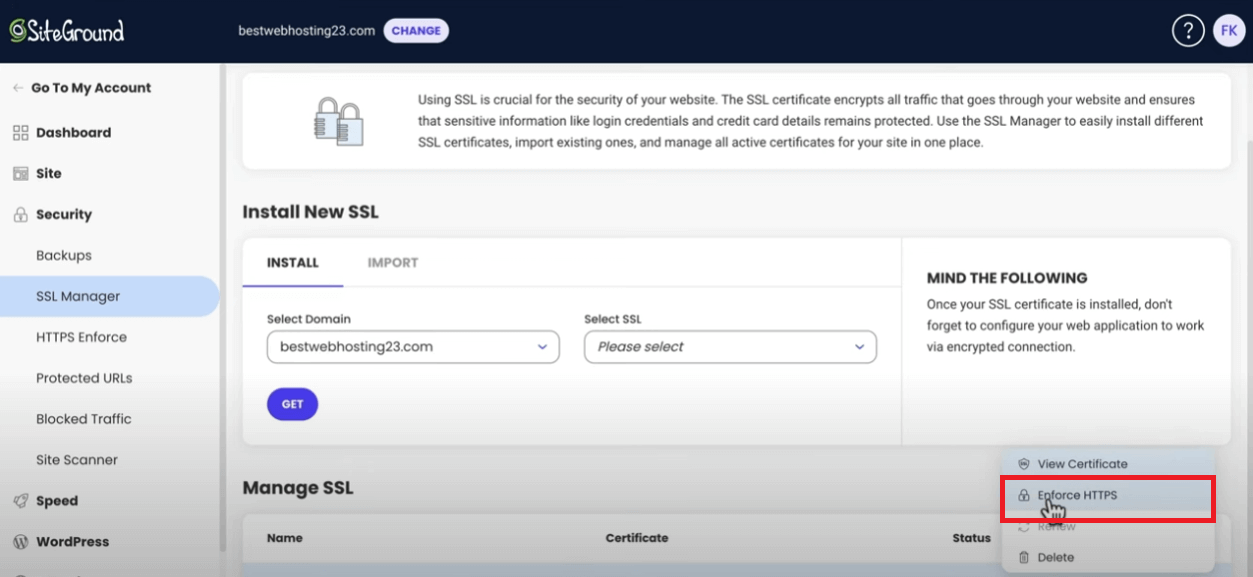
Task: Click the Security padlock icon
Action: (20, 214)
